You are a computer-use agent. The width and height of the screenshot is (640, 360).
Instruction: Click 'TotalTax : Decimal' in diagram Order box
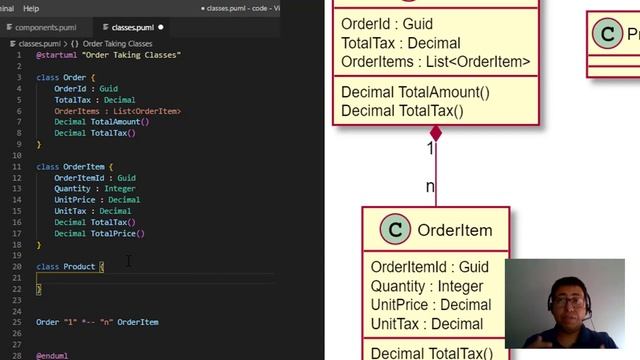401,43
